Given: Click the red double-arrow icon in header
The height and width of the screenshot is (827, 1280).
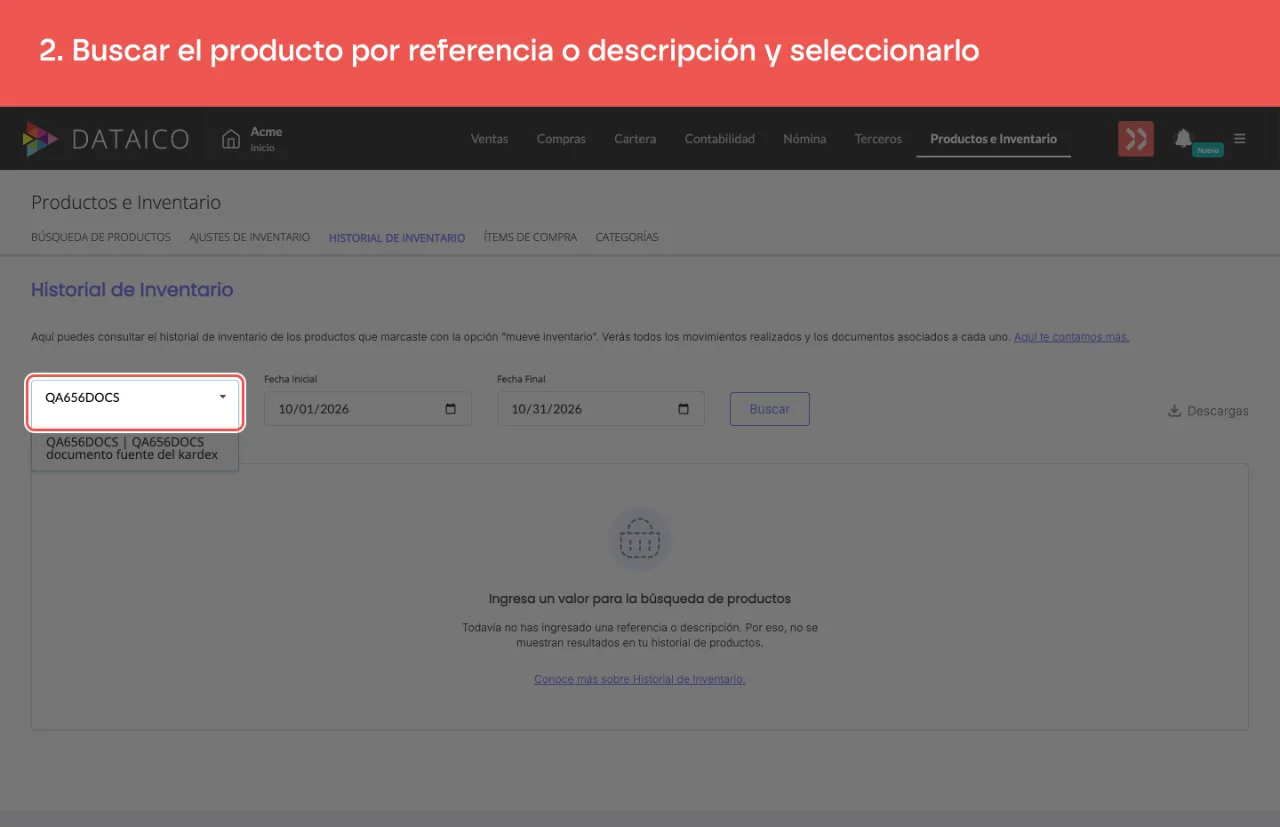Looking at the screenshot, I should click(1136, 139).
